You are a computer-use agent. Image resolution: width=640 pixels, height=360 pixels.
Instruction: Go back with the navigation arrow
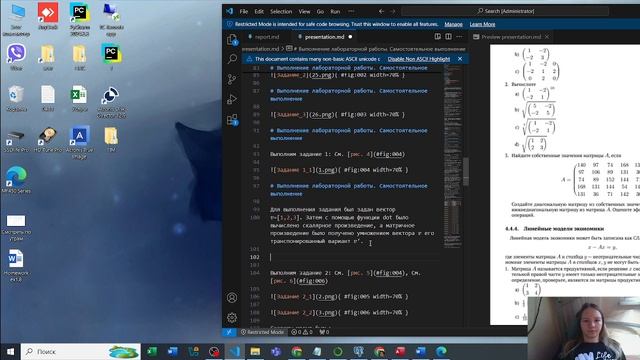click(381, 11)
